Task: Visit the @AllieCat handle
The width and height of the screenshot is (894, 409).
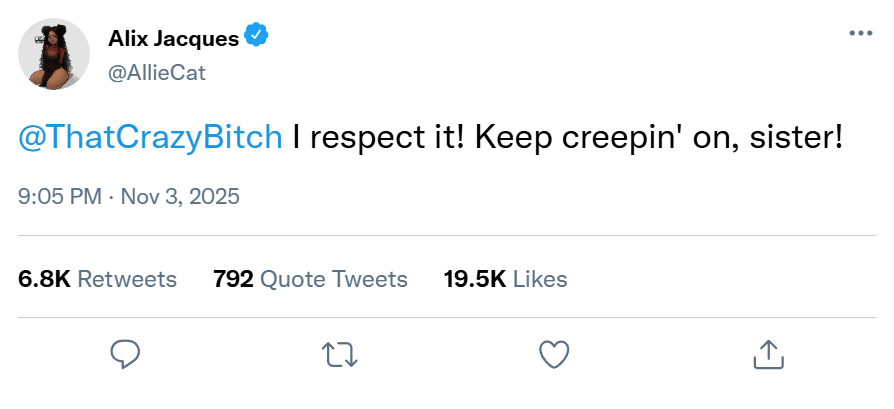Action: [156, 73]
